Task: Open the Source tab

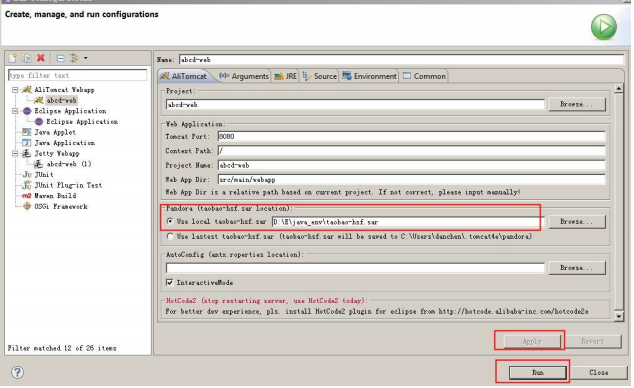Action: (319, 76)
